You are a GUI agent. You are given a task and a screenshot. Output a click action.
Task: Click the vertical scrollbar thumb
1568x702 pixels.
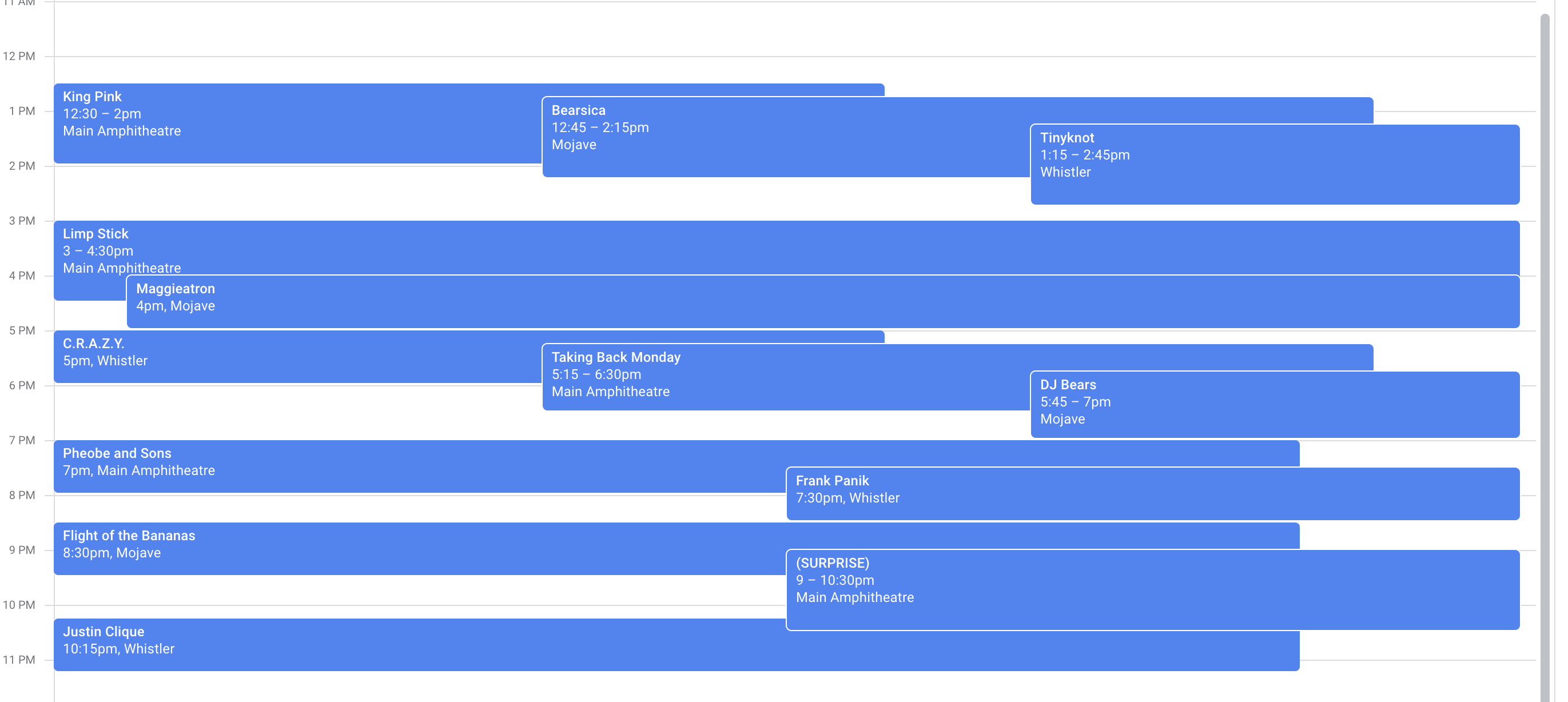tap(1544, 359)
